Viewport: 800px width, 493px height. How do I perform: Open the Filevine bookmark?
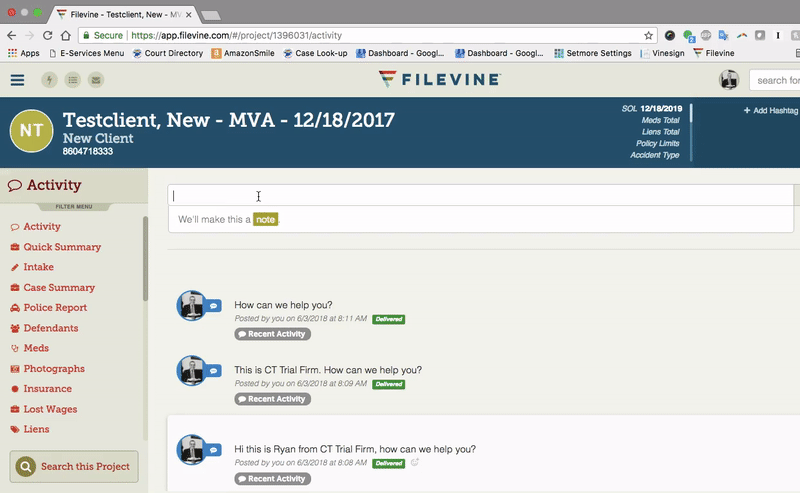(714, 53)
